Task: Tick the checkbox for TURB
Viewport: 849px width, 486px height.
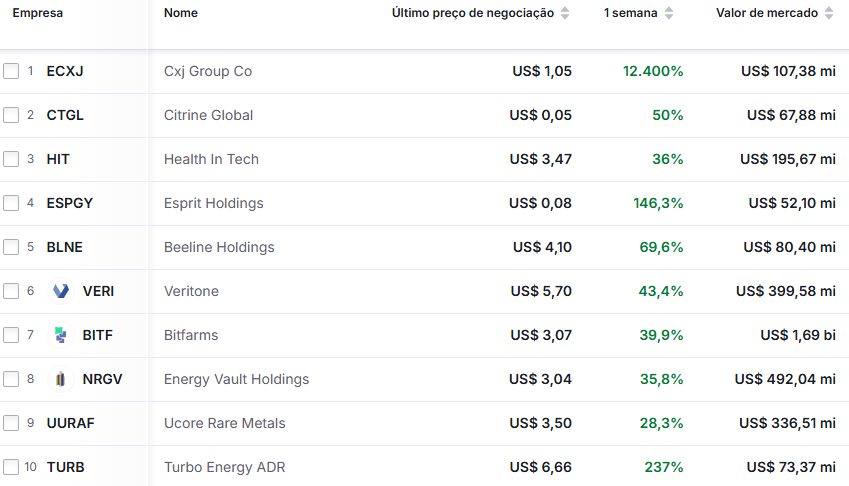Action: pos(11,467)
